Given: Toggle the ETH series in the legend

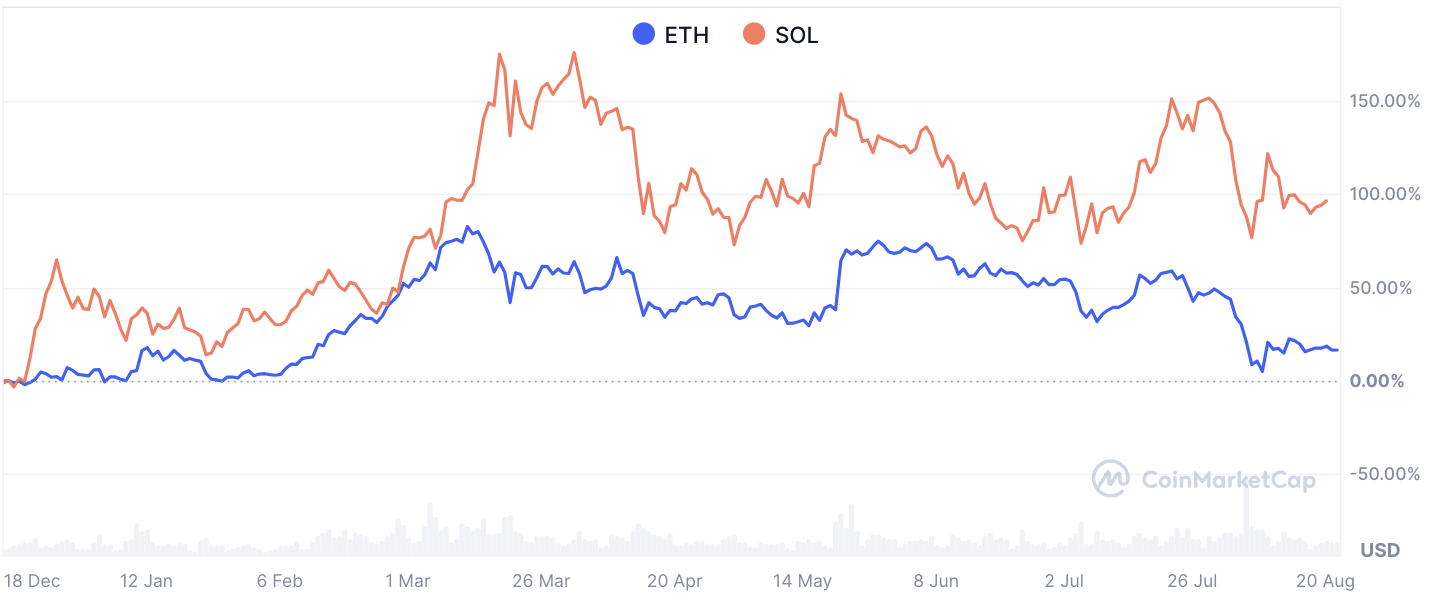Looking at the screenshot, I should 671,35.
